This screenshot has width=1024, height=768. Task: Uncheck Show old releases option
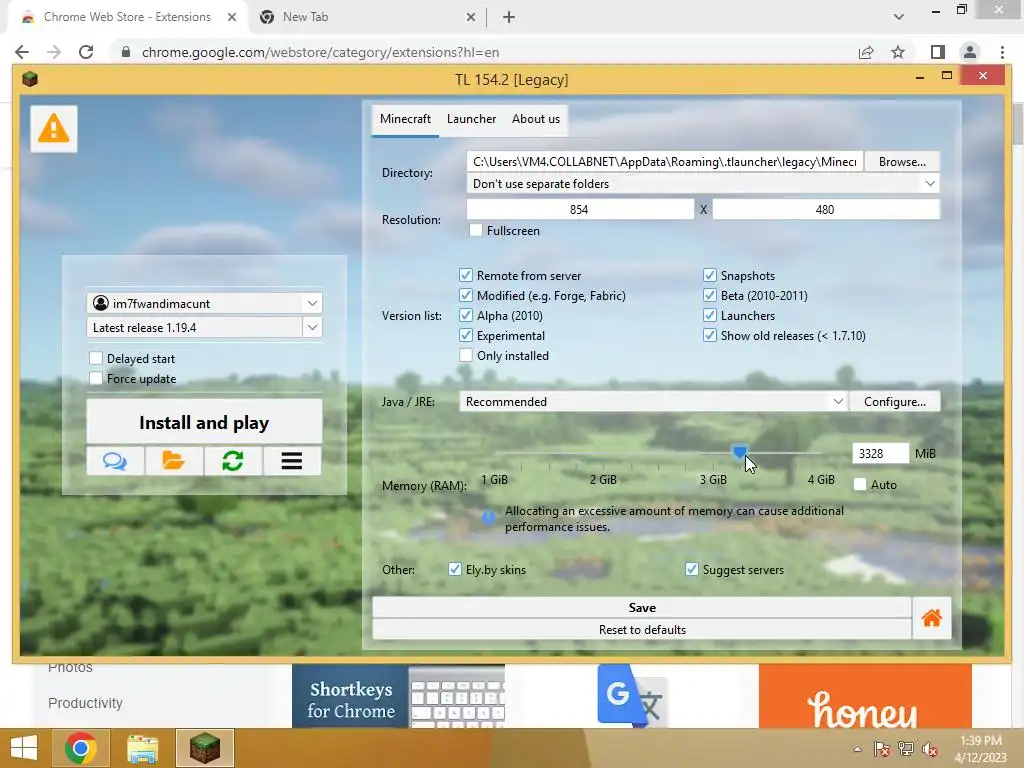pyautogui.click(x=710, y=336)
